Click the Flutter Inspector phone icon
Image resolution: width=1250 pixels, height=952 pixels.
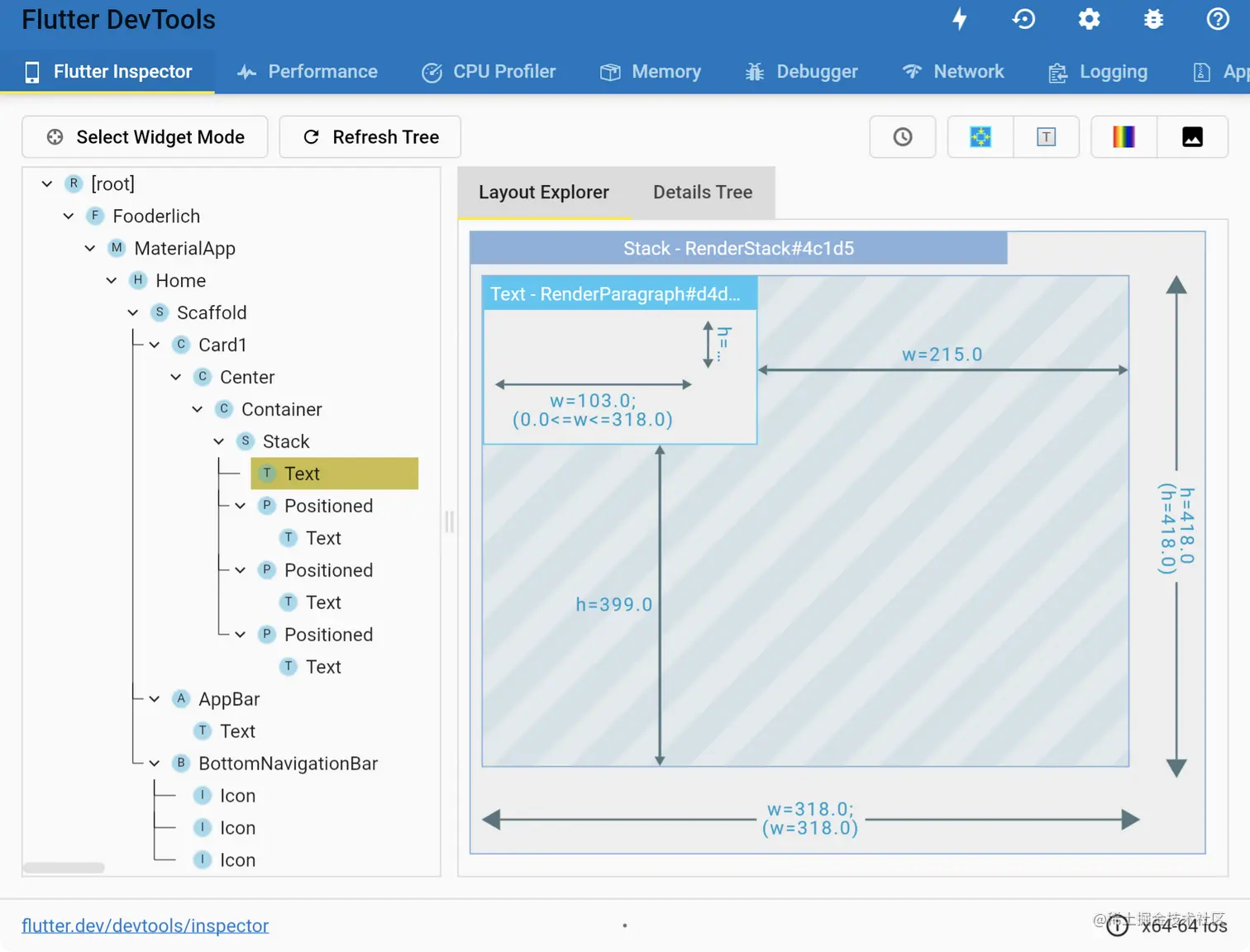coord(32,73)
